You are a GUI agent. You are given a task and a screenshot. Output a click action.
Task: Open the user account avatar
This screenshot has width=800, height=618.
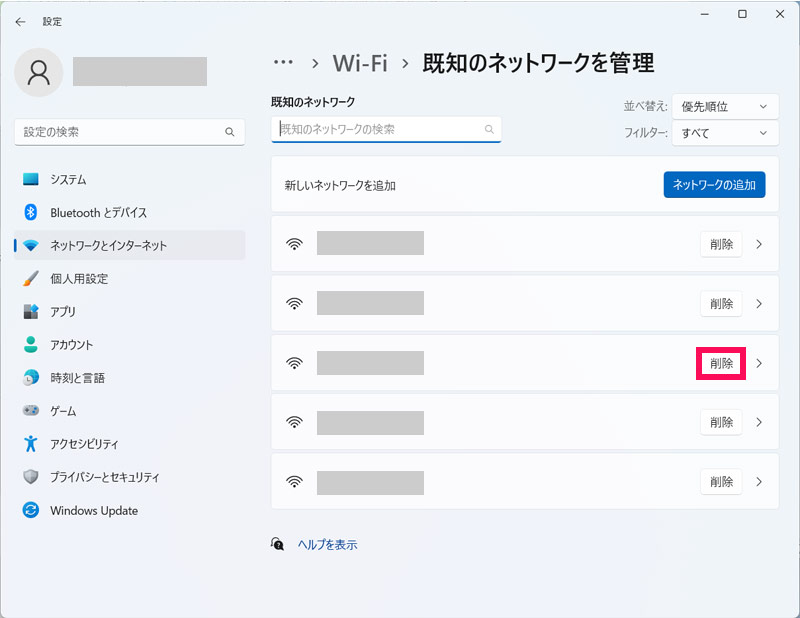pos(39,72)
